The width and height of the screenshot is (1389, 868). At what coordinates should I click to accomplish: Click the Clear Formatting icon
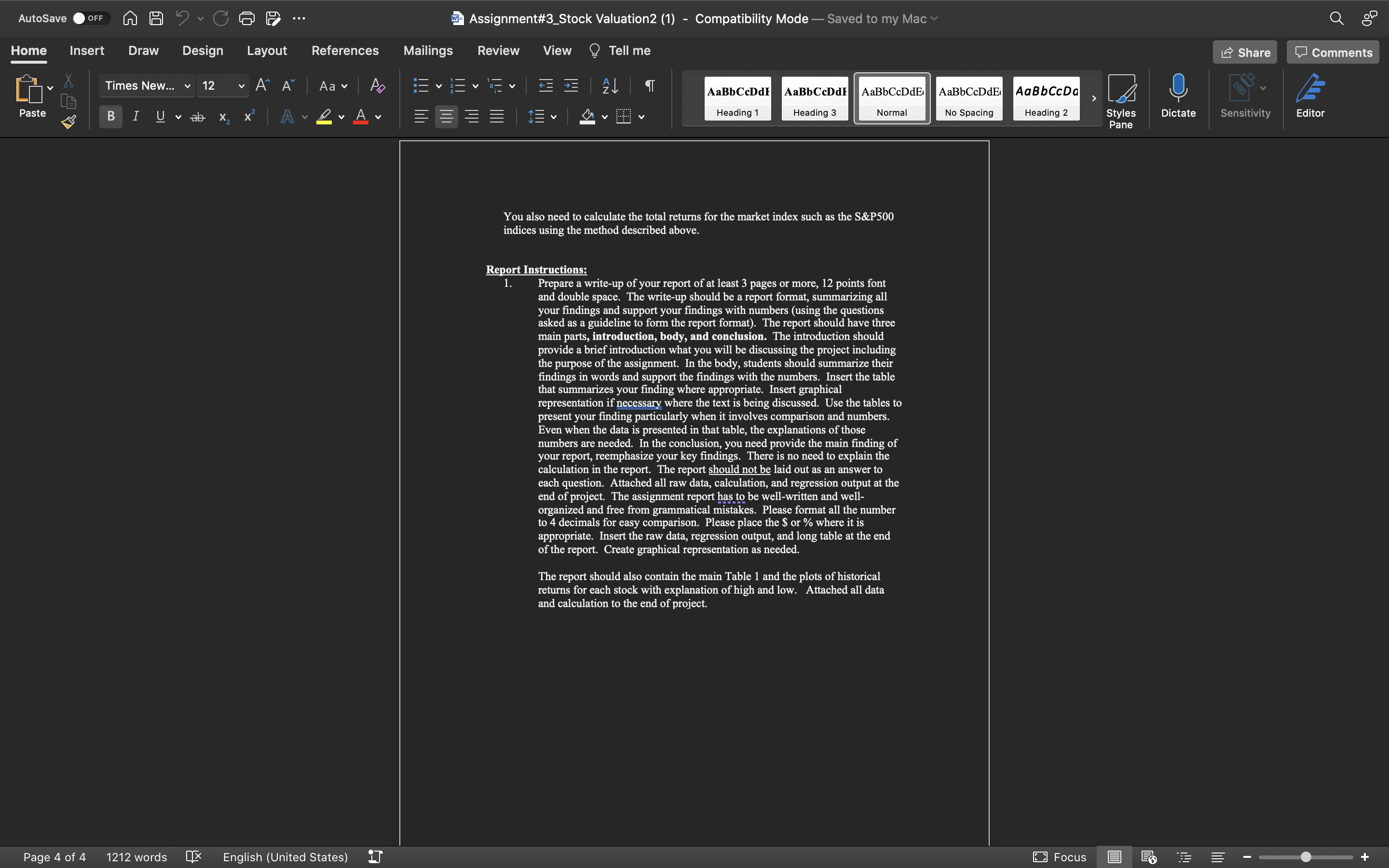point(377,86)
